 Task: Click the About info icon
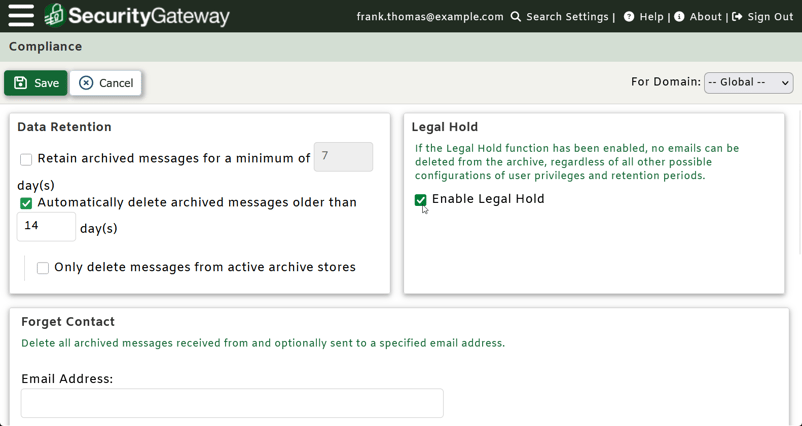(x=679, y=17)
